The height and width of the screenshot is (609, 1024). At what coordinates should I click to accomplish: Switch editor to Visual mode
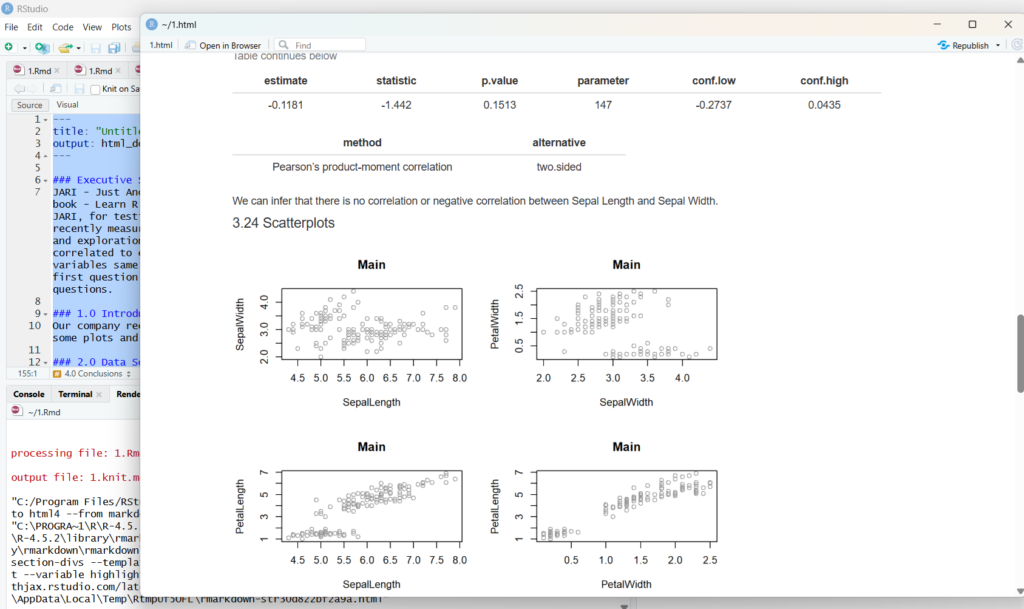point(67,105)
